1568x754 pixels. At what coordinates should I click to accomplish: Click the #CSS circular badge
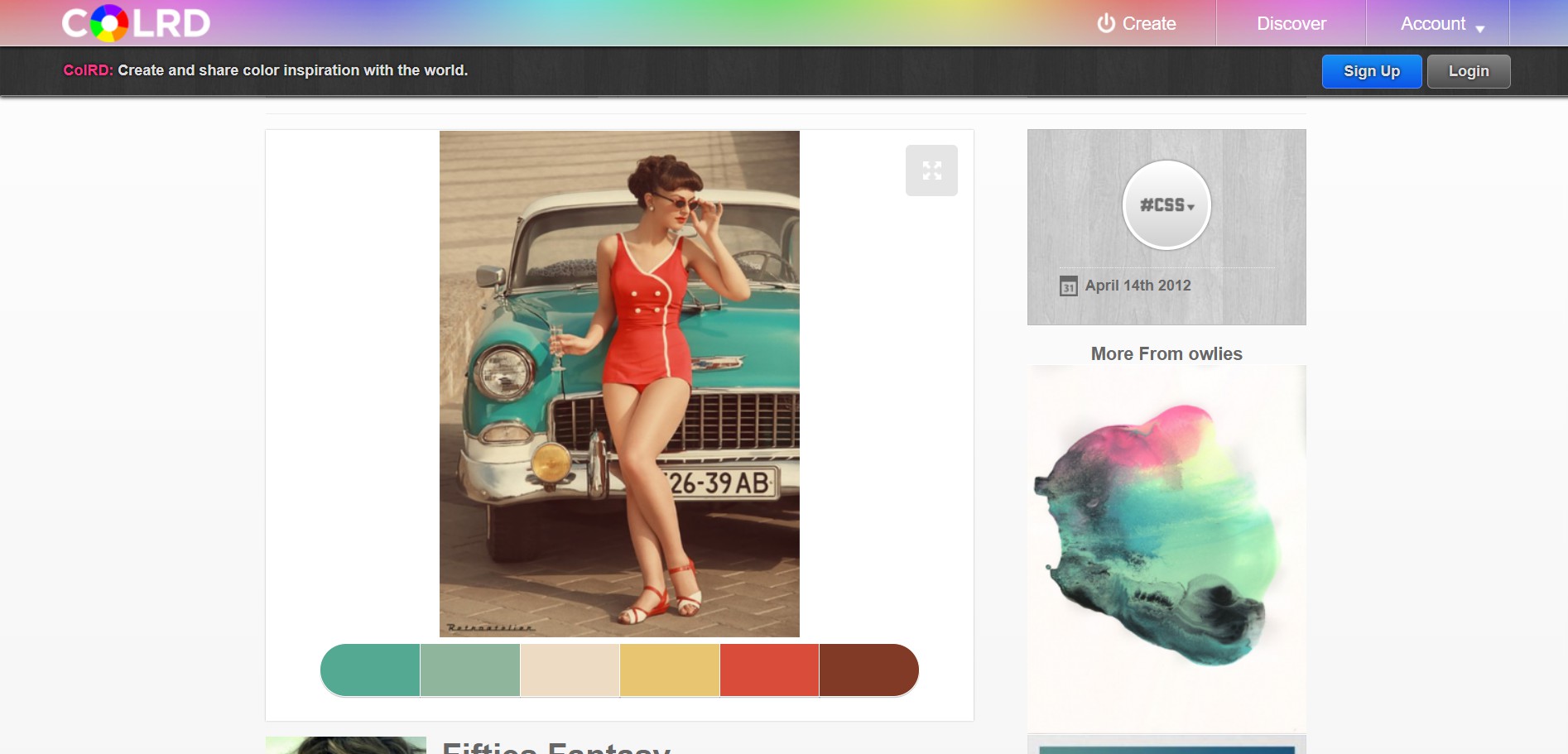[1166, 205]
